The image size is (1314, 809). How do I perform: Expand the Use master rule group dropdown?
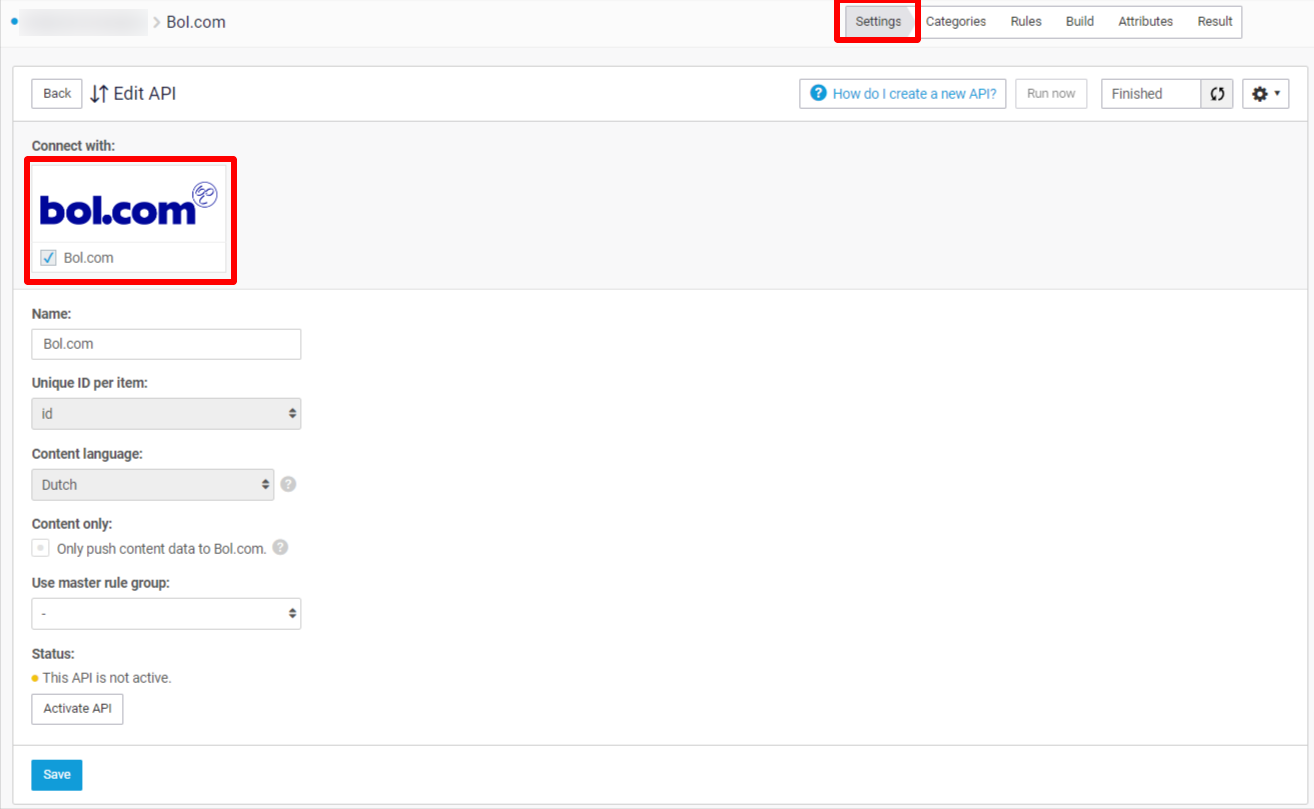[x=166, y=614]
